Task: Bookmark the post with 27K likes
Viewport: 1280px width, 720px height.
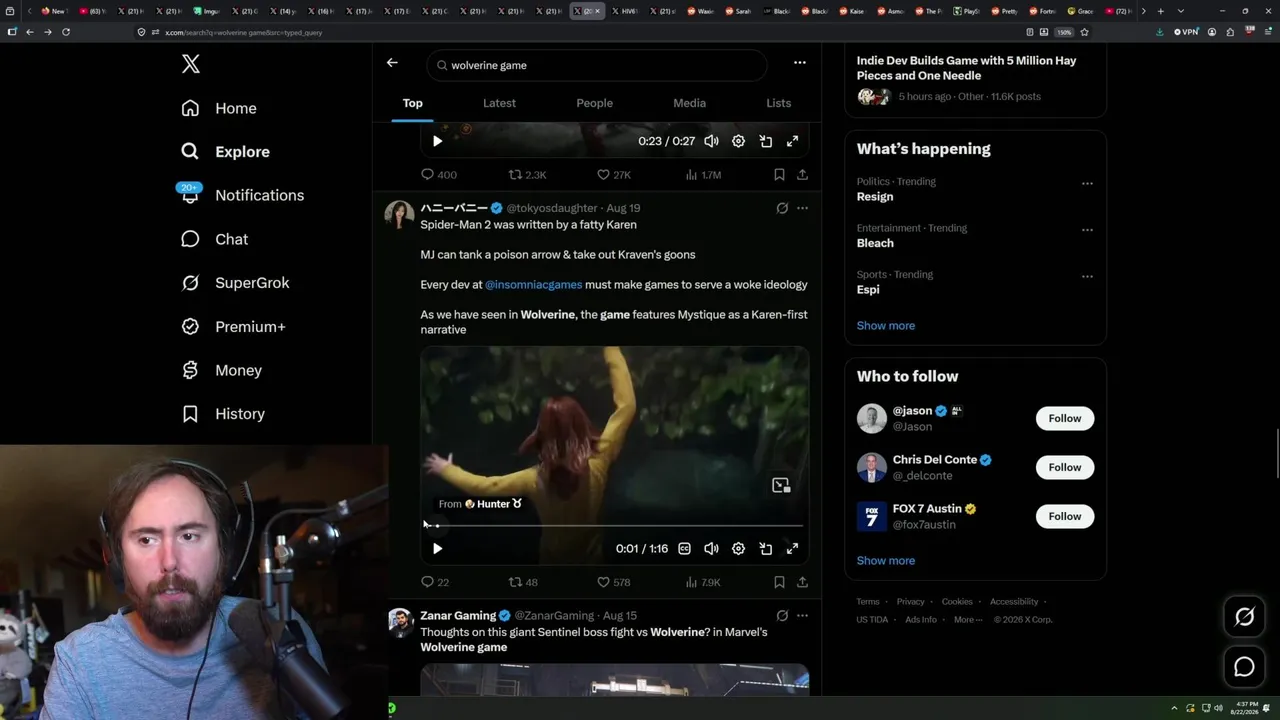Action: coord(779,174)
